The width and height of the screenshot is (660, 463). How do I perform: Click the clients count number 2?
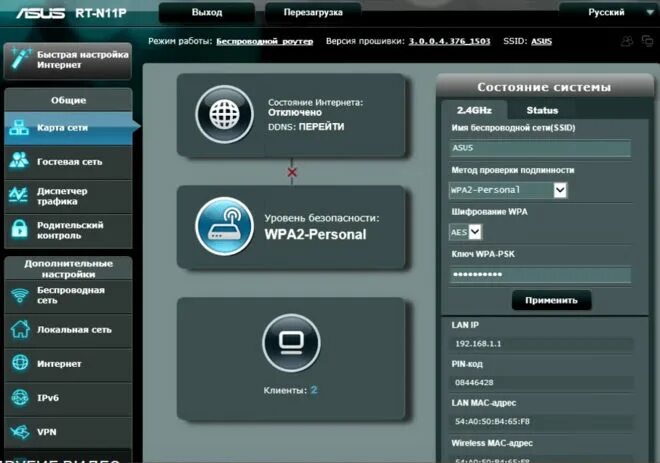click(314, 390)
